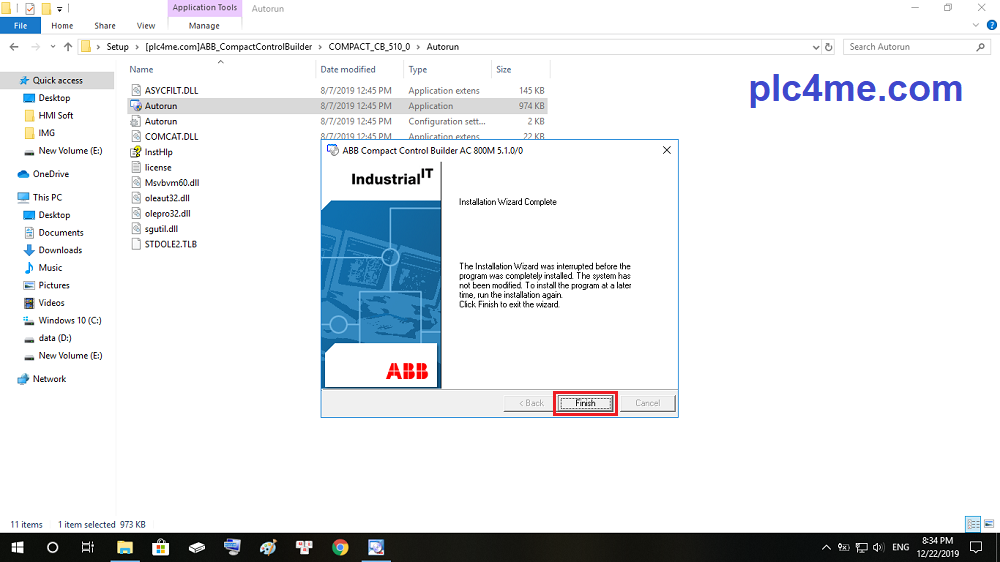Open the View ribbon tab
This screenshot has width=1000, height=562.
click(145, 26)
